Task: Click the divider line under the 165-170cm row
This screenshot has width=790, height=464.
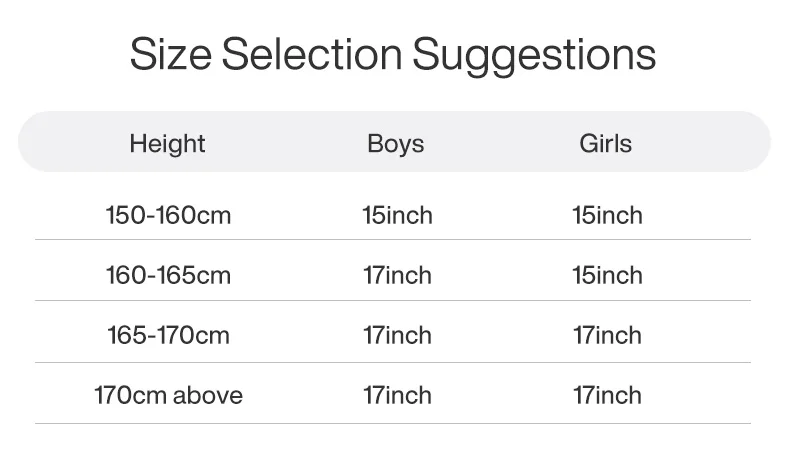Action: tap(393, 362)
